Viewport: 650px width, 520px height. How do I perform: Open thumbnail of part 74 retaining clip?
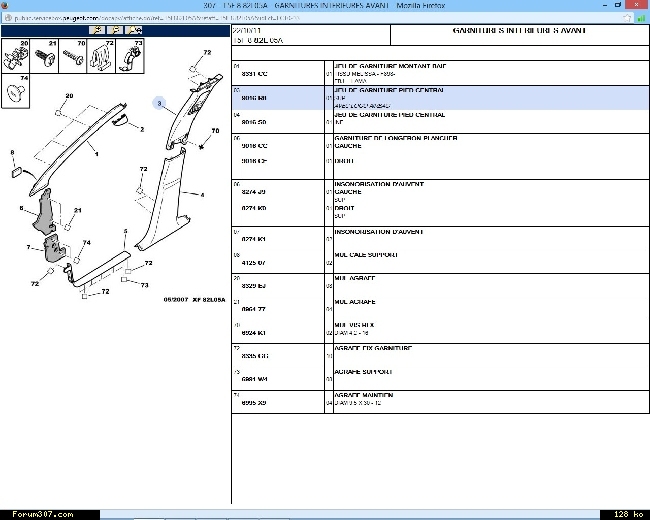click(x=16, y=91)
